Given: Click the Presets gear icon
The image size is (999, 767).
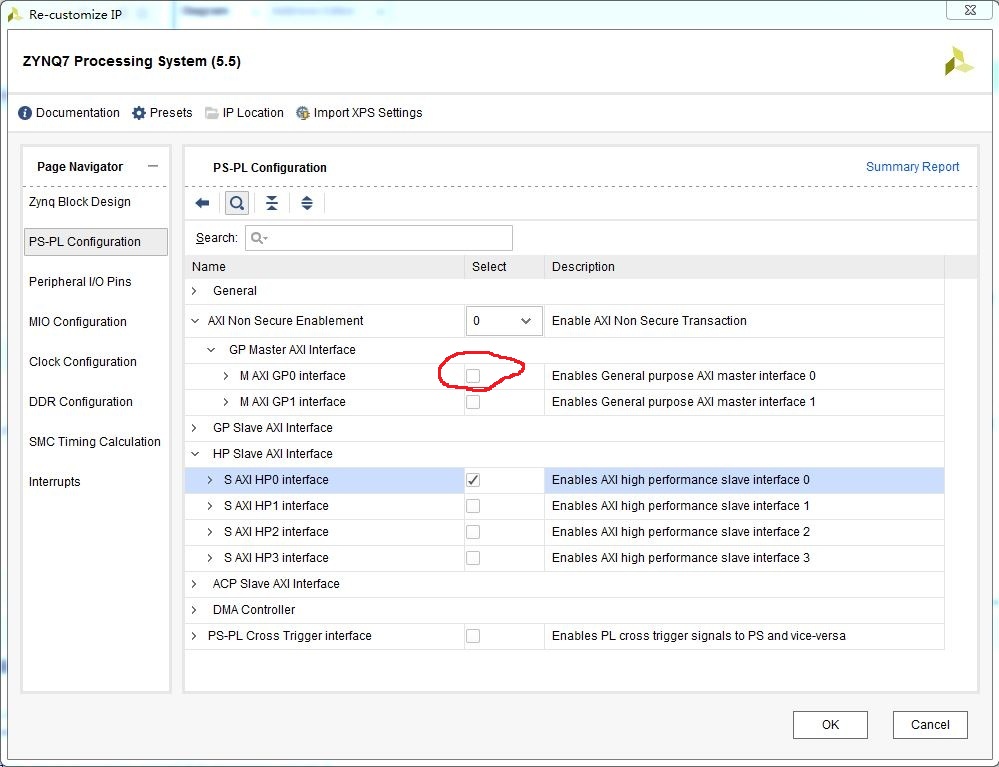Looking at the screenshot, I should [139, 113].
